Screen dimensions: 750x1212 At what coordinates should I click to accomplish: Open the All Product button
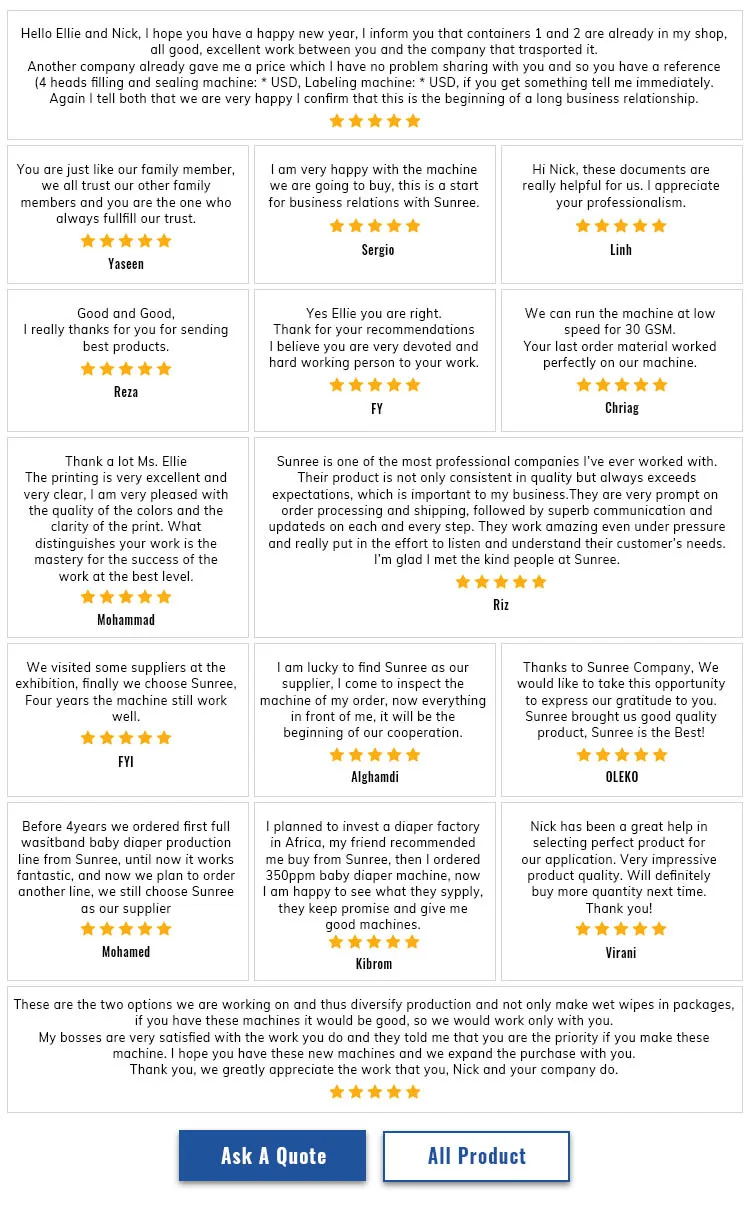[x=476, y=1156]
